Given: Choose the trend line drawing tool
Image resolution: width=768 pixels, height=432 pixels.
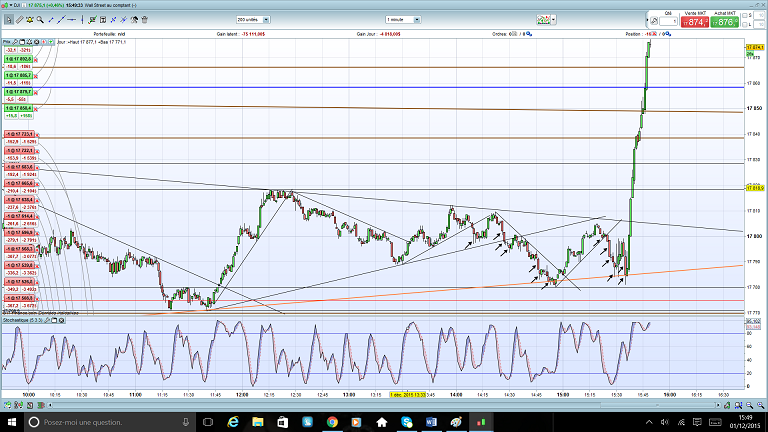Looking at the screenshot, I should [x=61, y=20].
